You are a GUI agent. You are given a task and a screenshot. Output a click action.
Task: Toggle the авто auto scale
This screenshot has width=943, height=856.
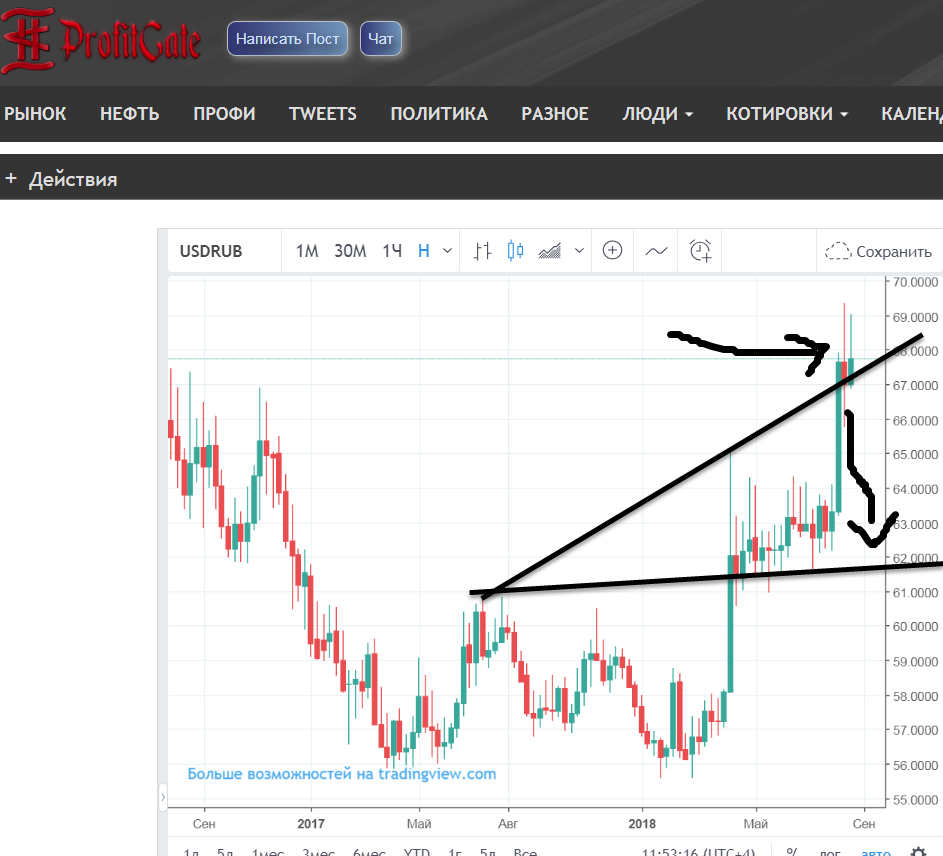[x=876, y=851]
